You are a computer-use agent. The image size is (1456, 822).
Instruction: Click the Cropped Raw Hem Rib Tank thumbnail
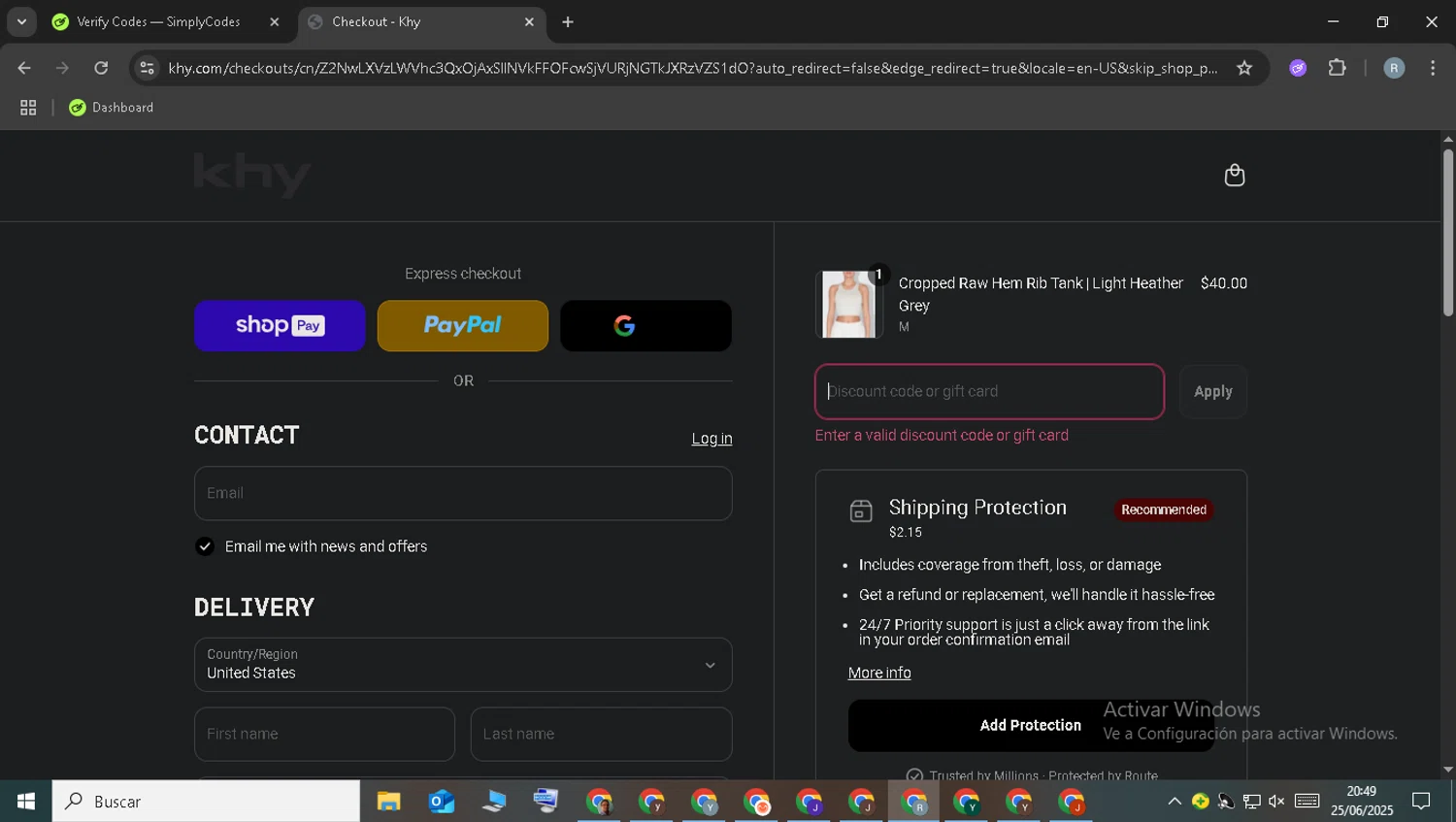tap(849, 305)
